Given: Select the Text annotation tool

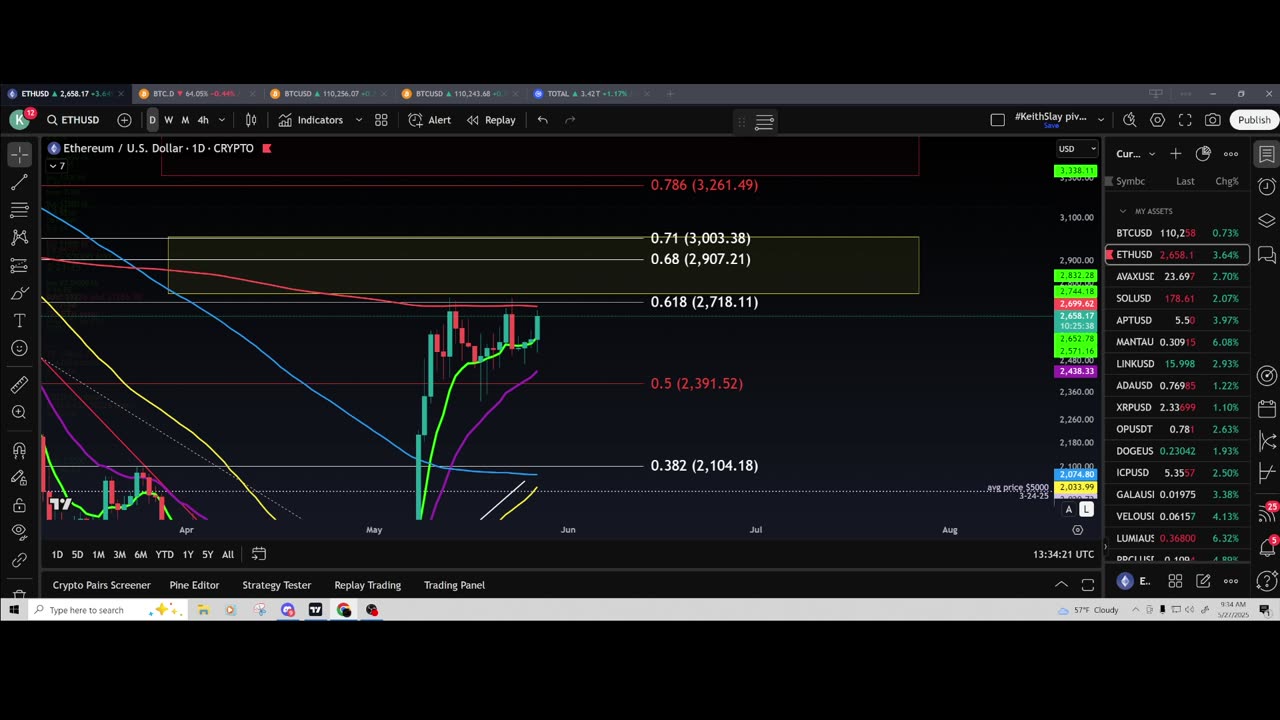Looking at the screenshot, I should pos(19,321).
